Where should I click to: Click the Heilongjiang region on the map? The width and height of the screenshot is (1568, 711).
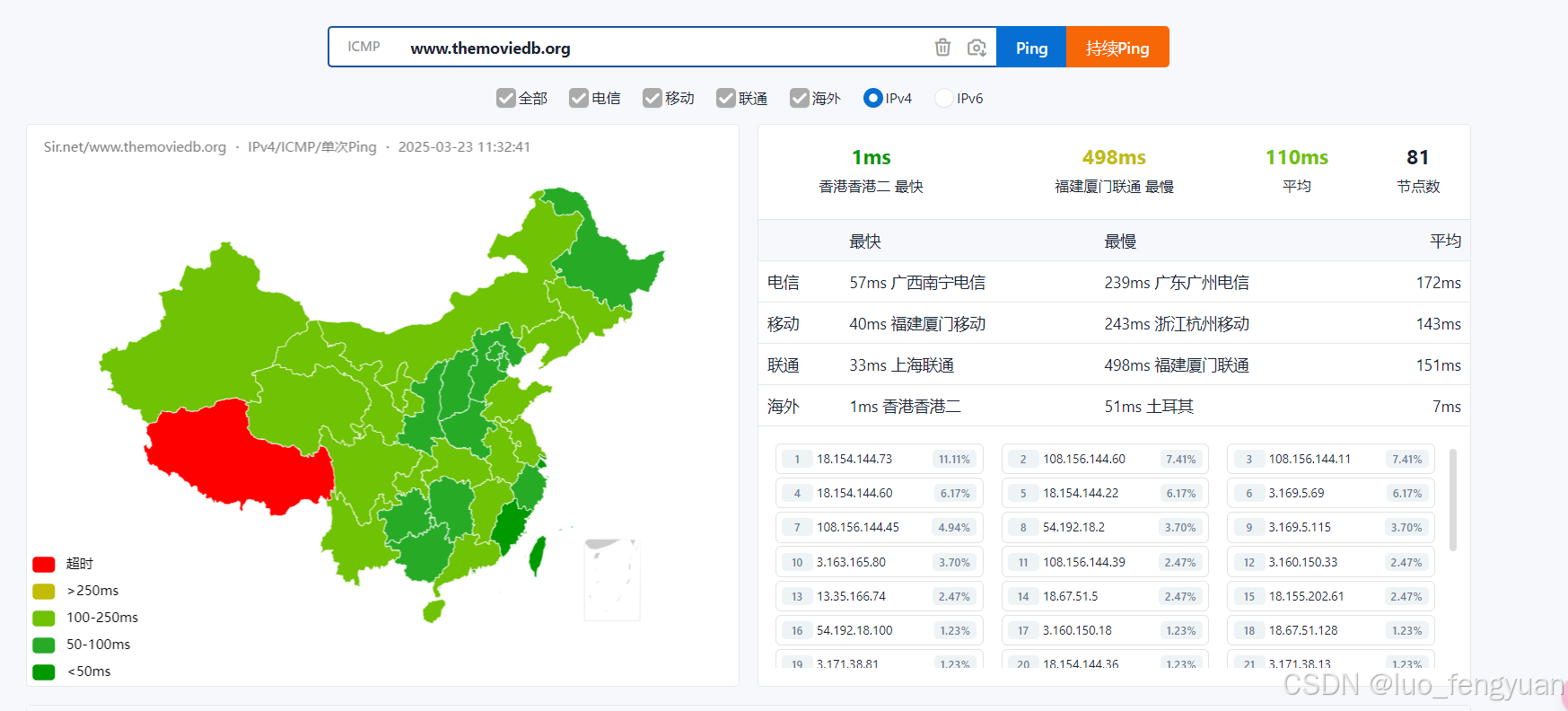(x=610, y=265)
